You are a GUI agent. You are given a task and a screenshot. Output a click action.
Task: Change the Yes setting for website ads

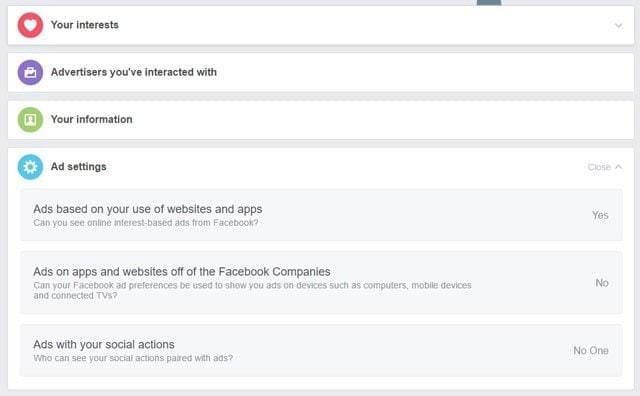(600, 215)
